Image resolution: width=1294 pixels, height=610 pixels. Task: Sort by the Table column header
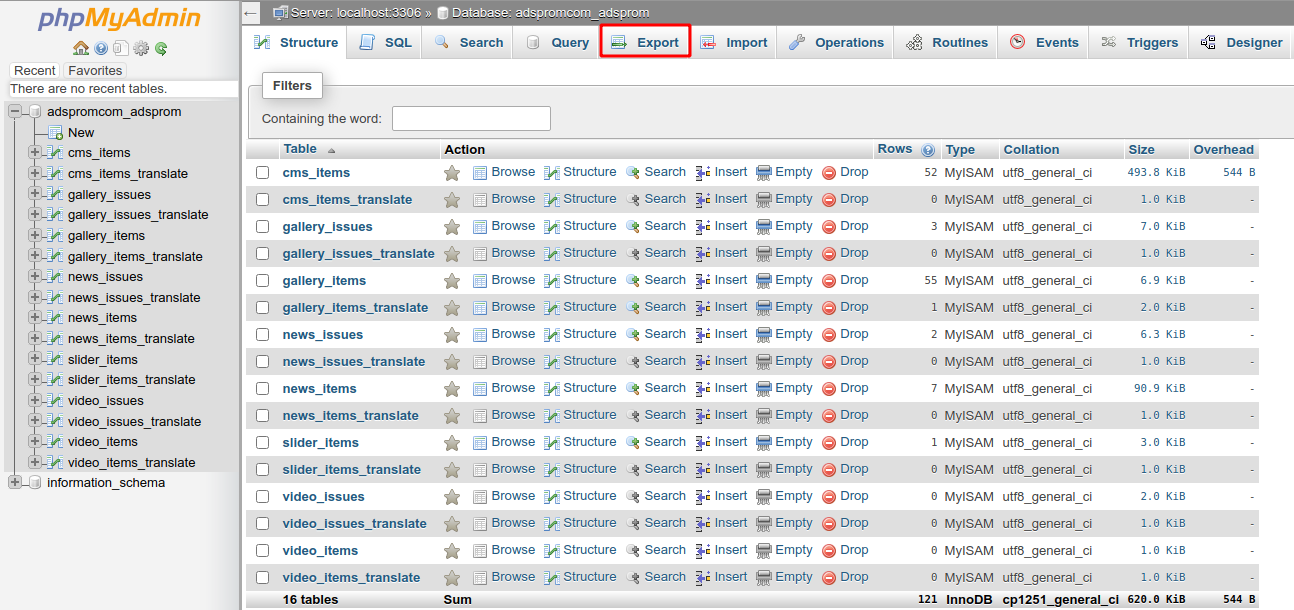pyautogui.click(x=300, y=149)
